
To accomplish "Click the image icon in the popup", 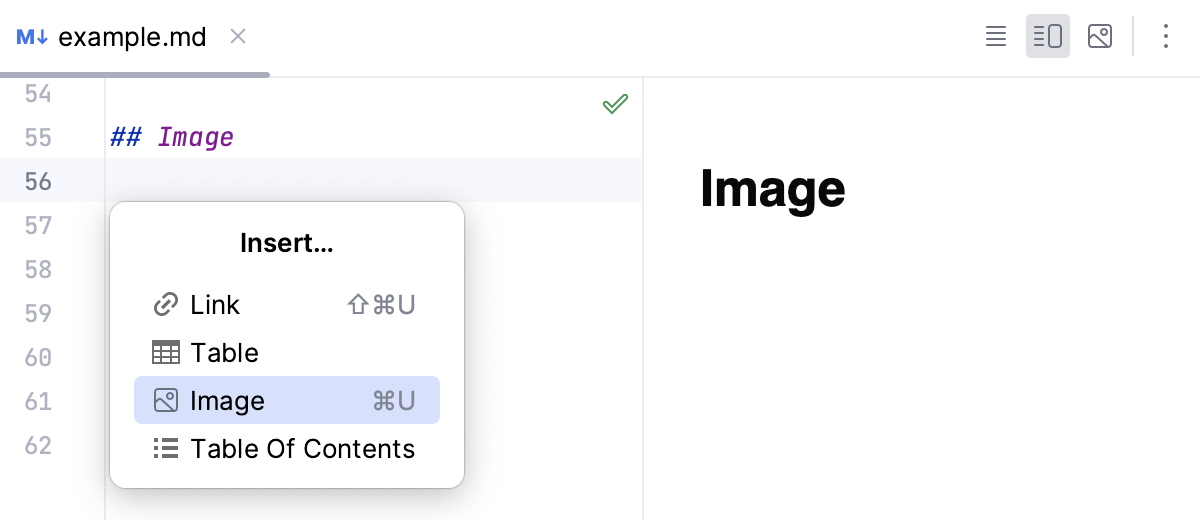I will click(x=165, y=401).
